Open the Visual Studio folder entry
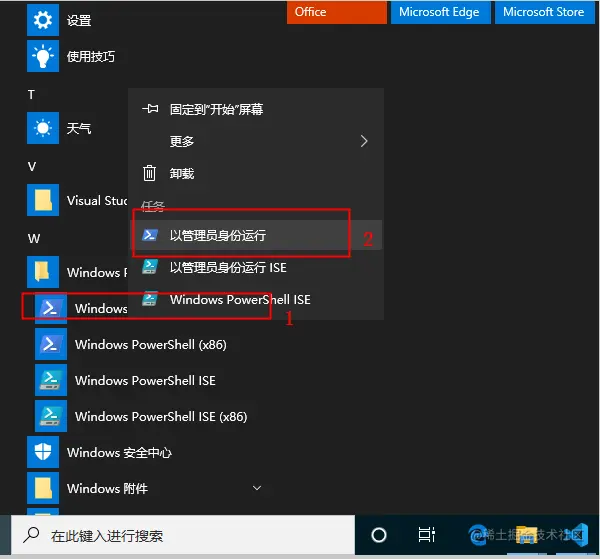This screenshot has width=600, height=559. [x=97, y=200]
